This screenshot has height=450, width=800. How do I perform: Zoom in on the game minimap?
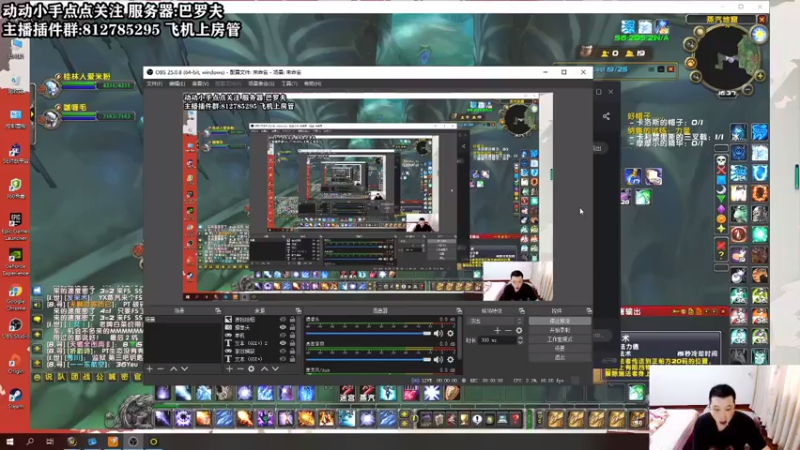pyautogui.click(x=760, y=77)
